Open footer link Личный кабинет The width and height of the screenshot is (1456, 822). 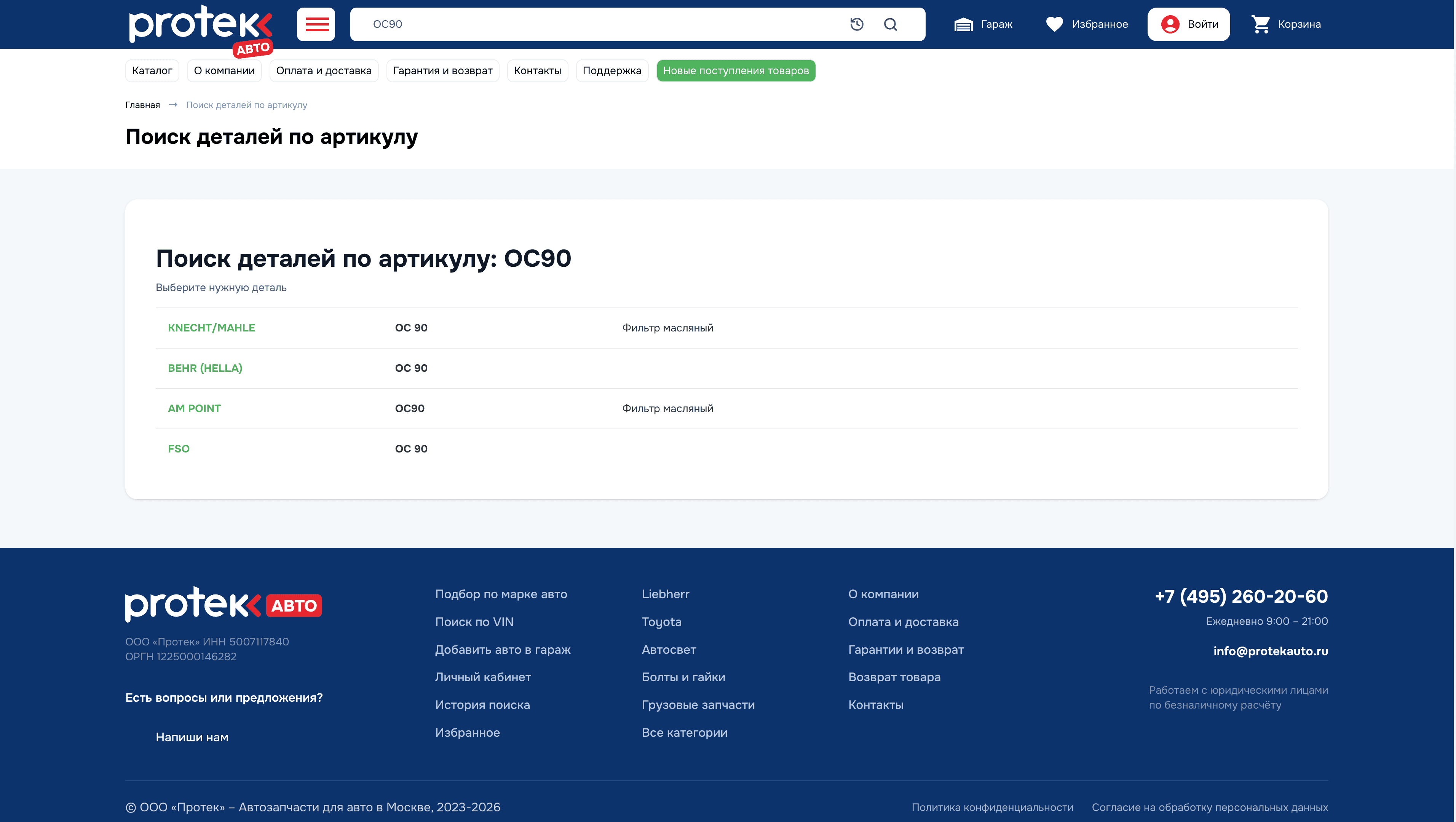pyautogui.click(x=483, y=677)
